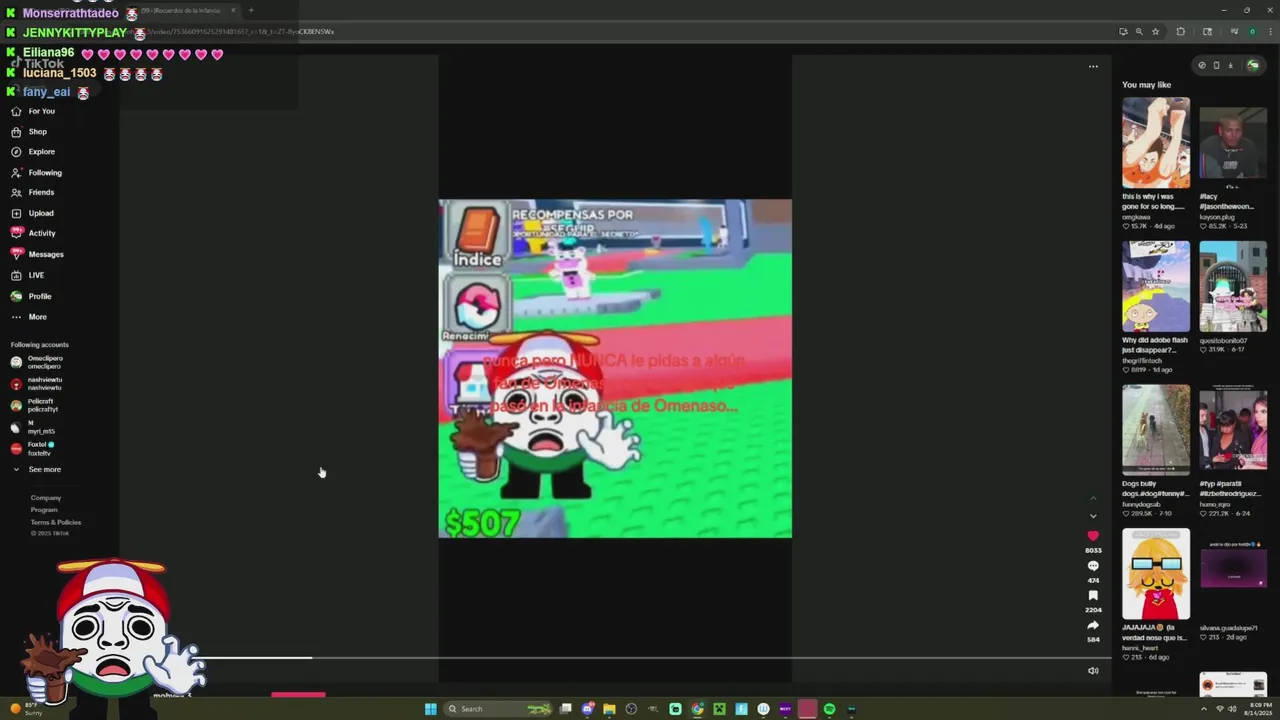The image size is (1280, 720).
Task: Open suggested video by omgkawa
Action: coord(1156,142)
